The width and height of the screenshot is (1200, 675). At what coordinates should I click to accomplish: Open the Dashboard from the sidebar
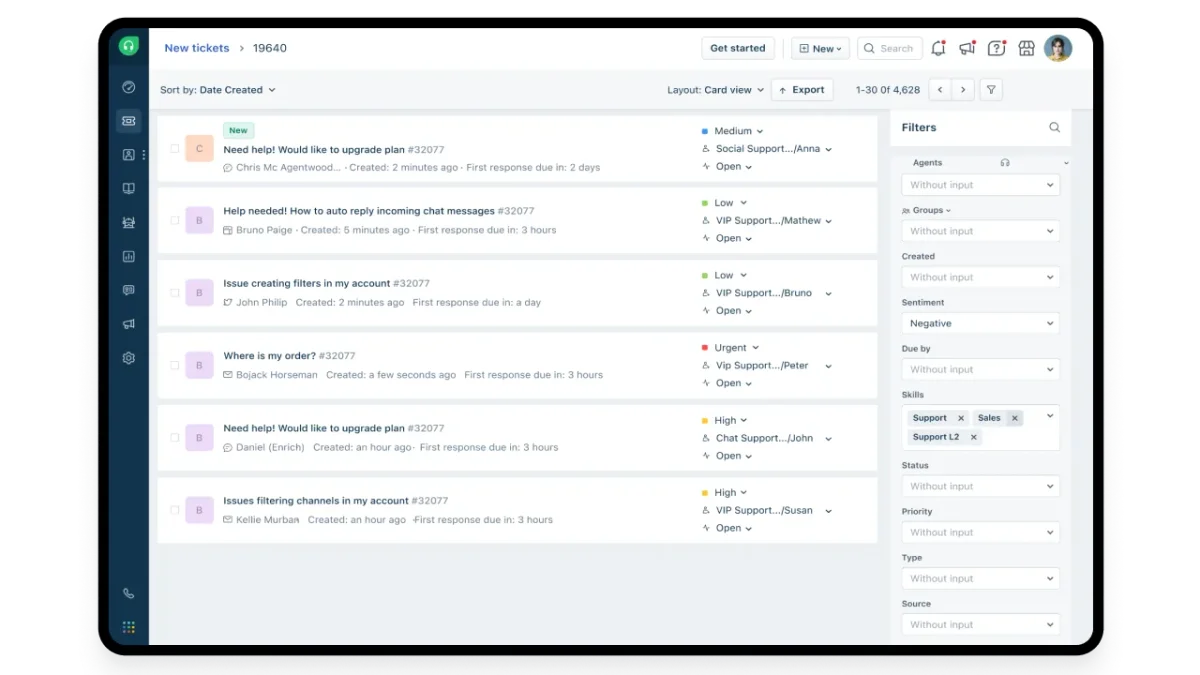point(128,87)
